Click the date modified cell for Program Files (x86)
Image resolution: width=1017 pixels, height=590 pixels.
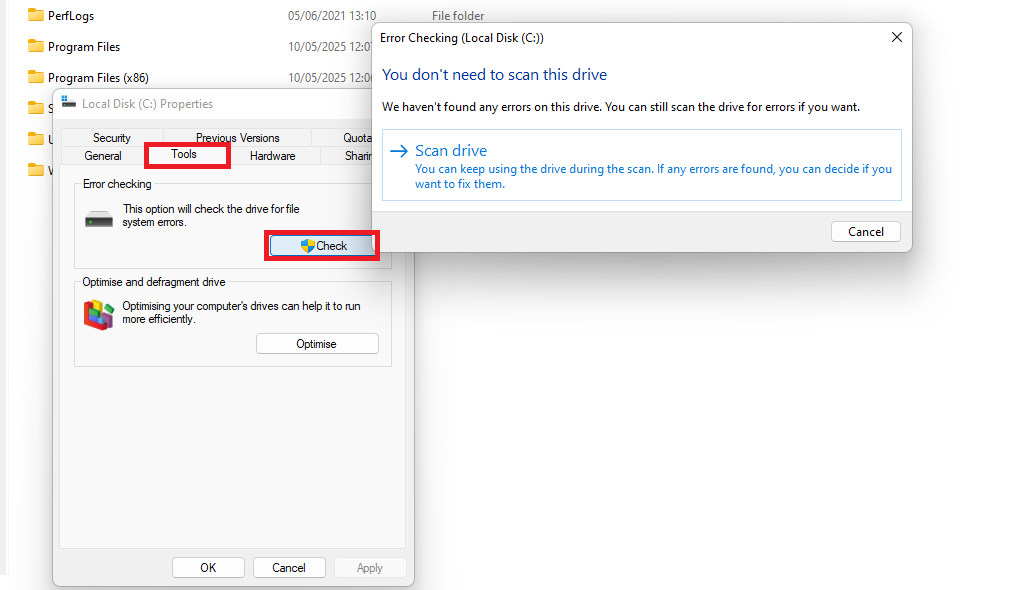pos(329,78)
